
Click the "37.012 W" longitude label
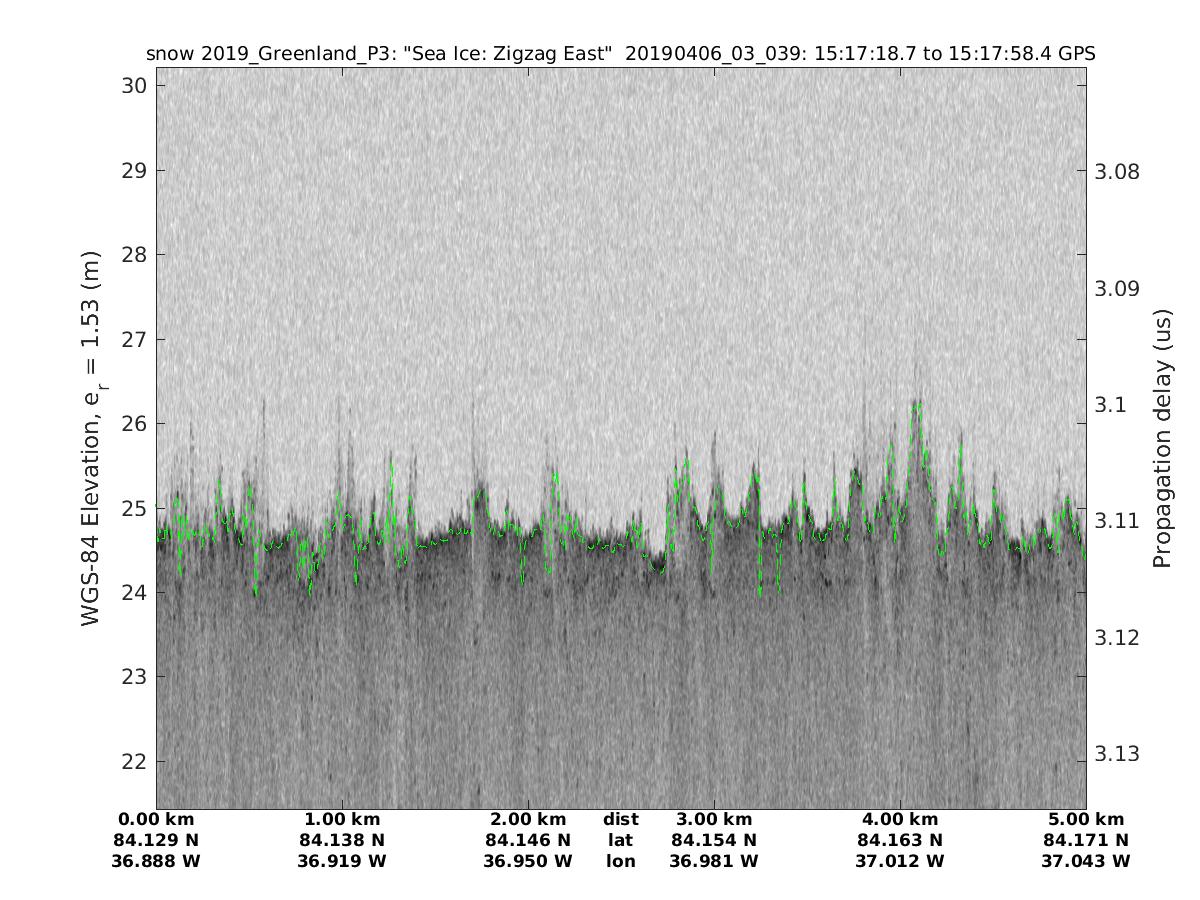pyautogui.click(x=900, y=861)
